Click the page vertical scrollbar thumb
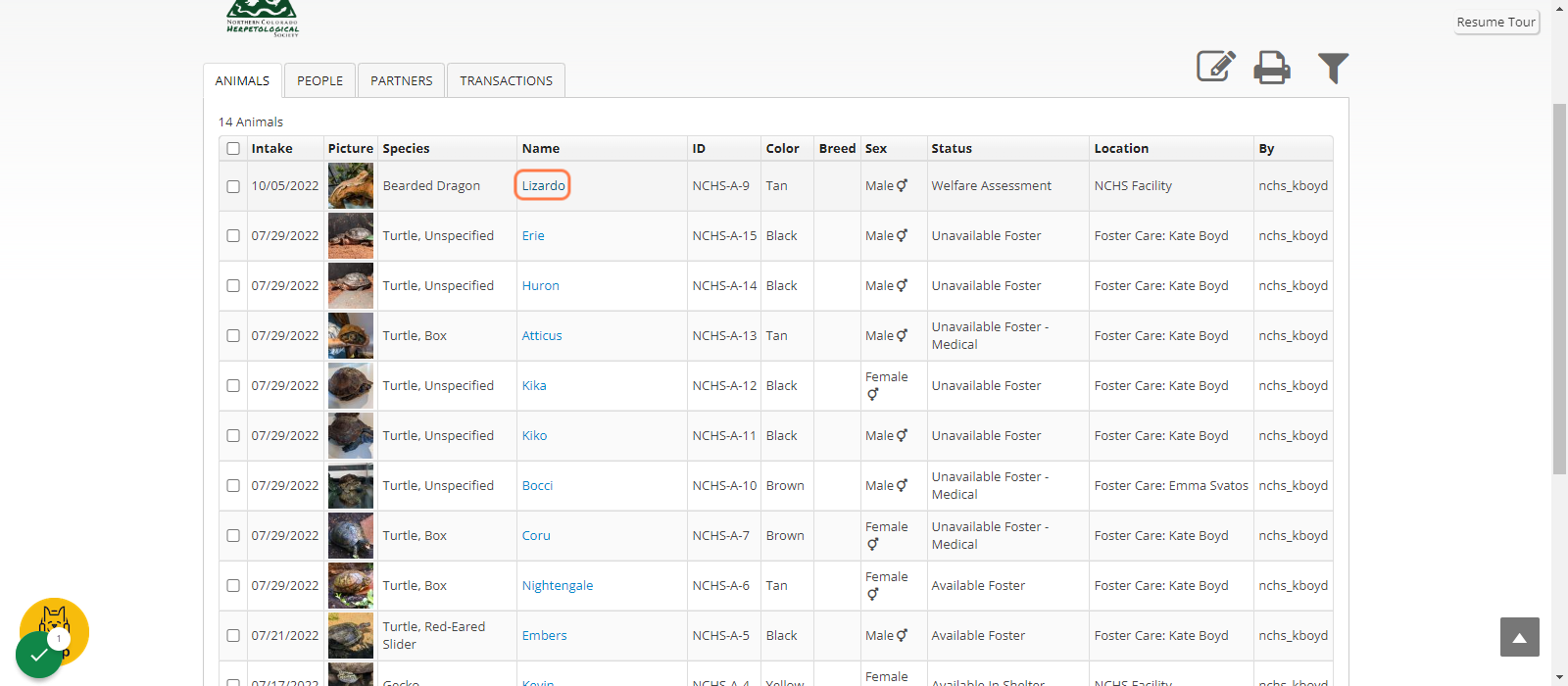1568x686 pixels. click(x=1559, y=287)
